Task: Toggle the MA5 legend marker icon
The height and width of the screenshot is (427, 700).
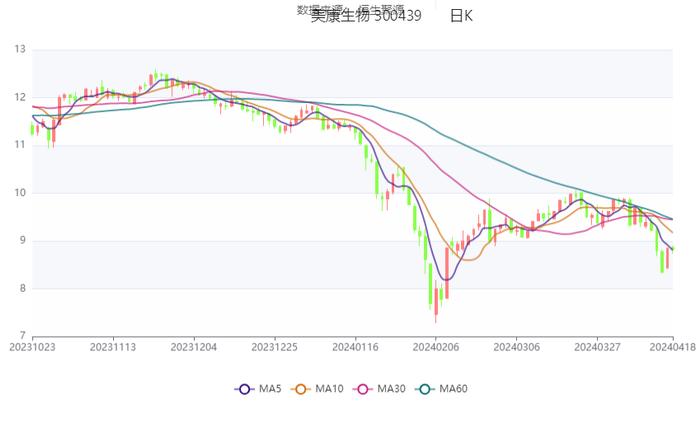Action: pos(243,389)
